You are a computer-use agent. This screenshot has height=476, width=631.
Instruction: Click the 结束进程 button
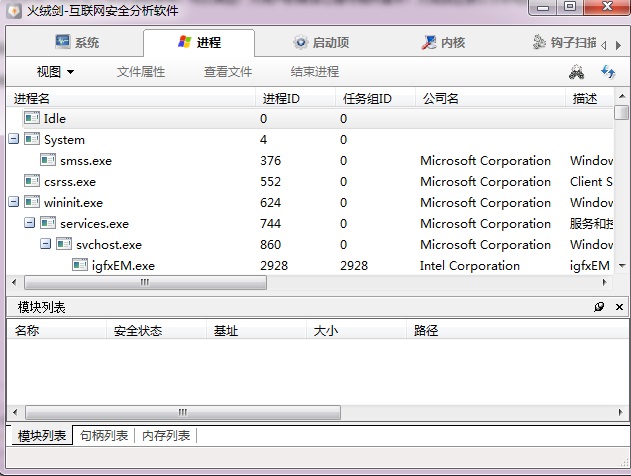[314, 72]
